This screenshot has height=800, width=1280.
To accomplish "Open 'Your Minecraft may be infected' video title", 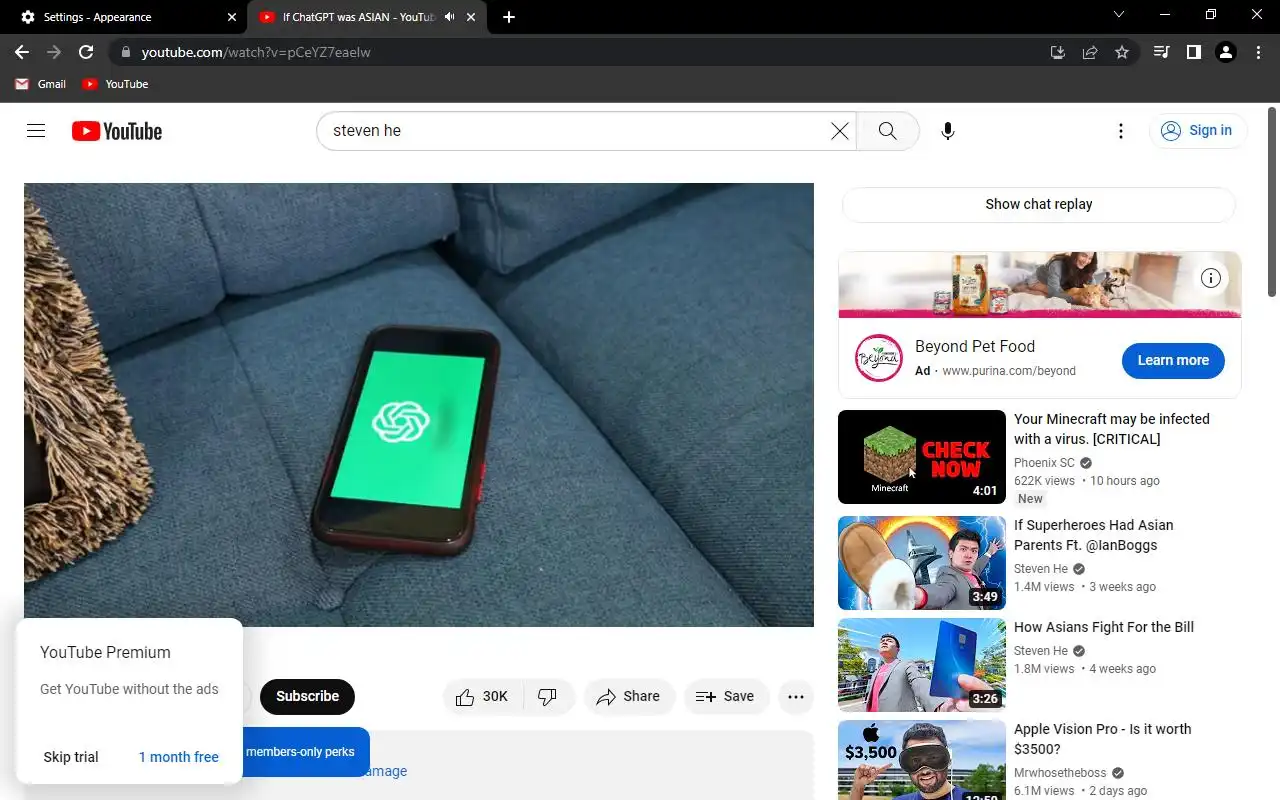I will click(1112, 429).
